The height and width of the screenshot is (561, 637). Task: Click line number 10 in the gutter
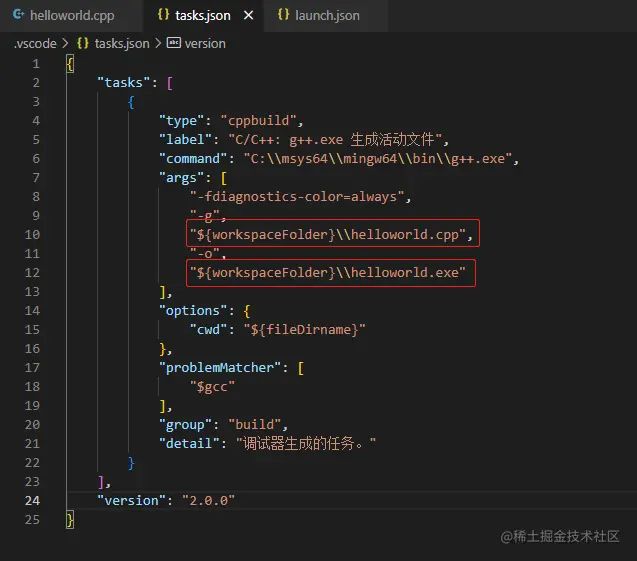point(32,234)
